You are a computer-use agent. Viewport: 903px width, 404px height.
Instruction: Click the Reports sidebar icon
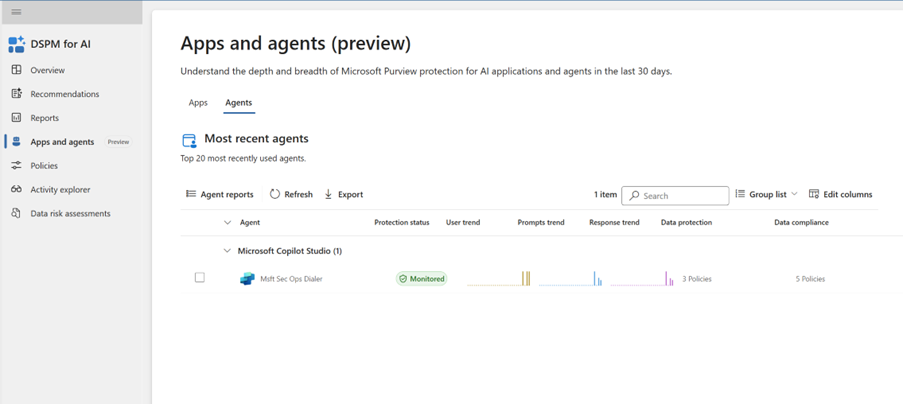coord(17,118)
